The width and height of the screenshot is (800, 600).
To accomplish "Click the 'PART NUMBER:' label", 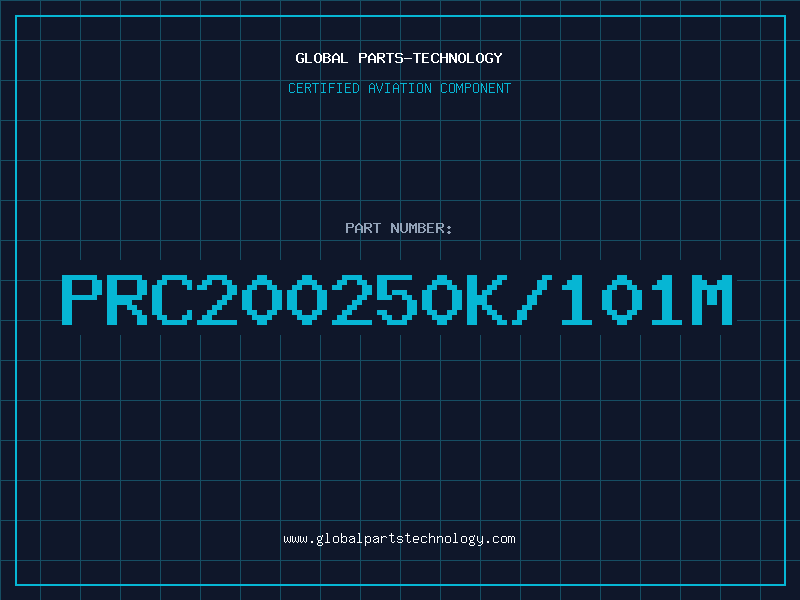I will tap(399, 228).
